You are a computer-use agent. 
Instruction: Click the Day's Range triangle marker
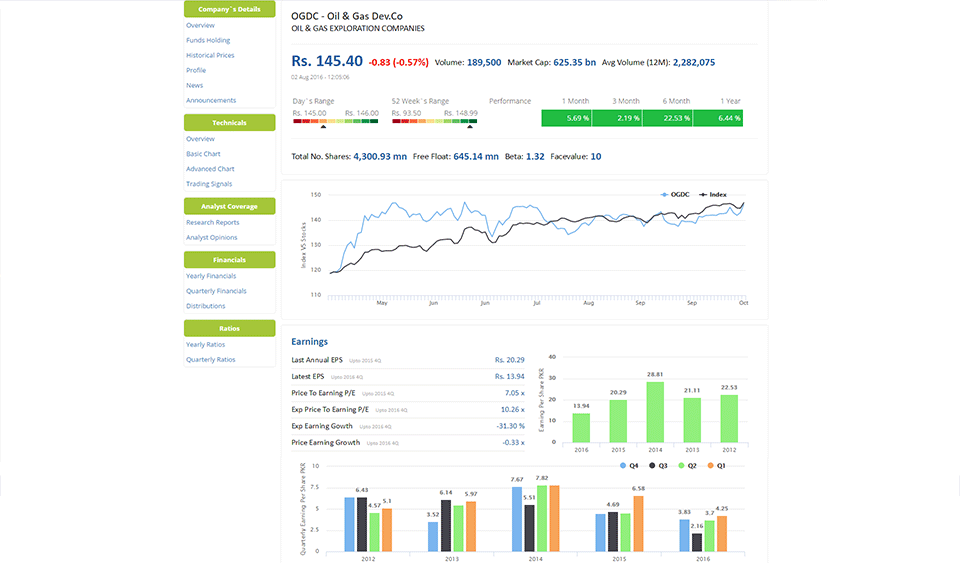[322, 126]
